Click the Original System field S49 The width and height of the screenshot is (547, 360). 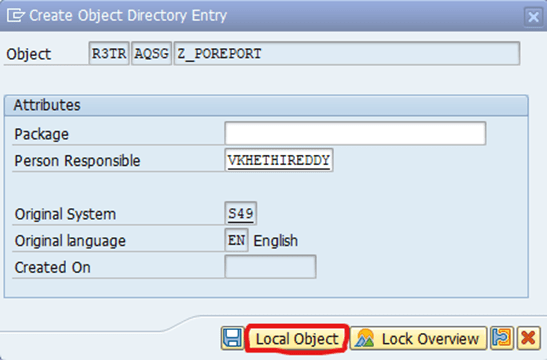241,213
